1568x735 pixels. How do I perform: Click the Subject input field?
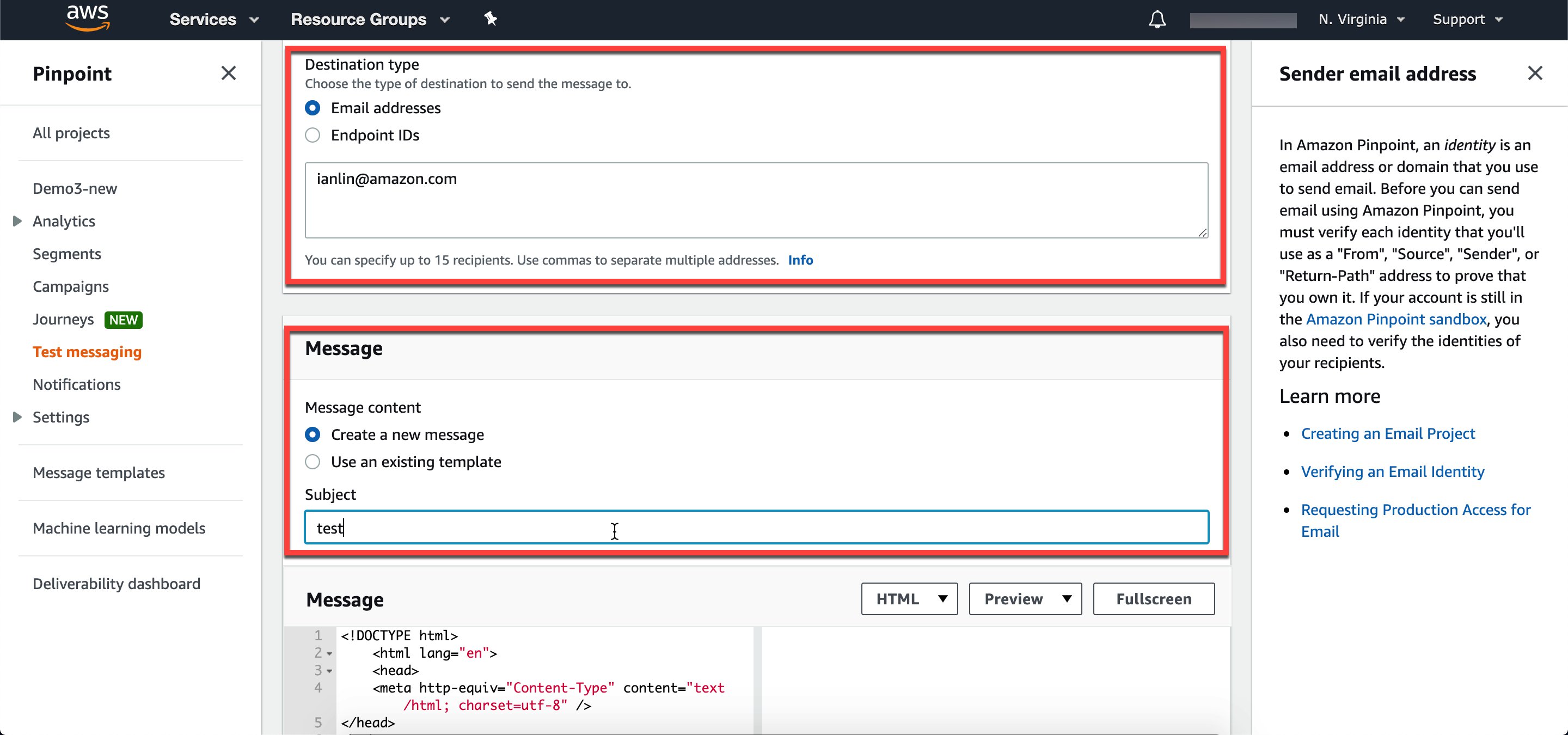tap(757, 527)
